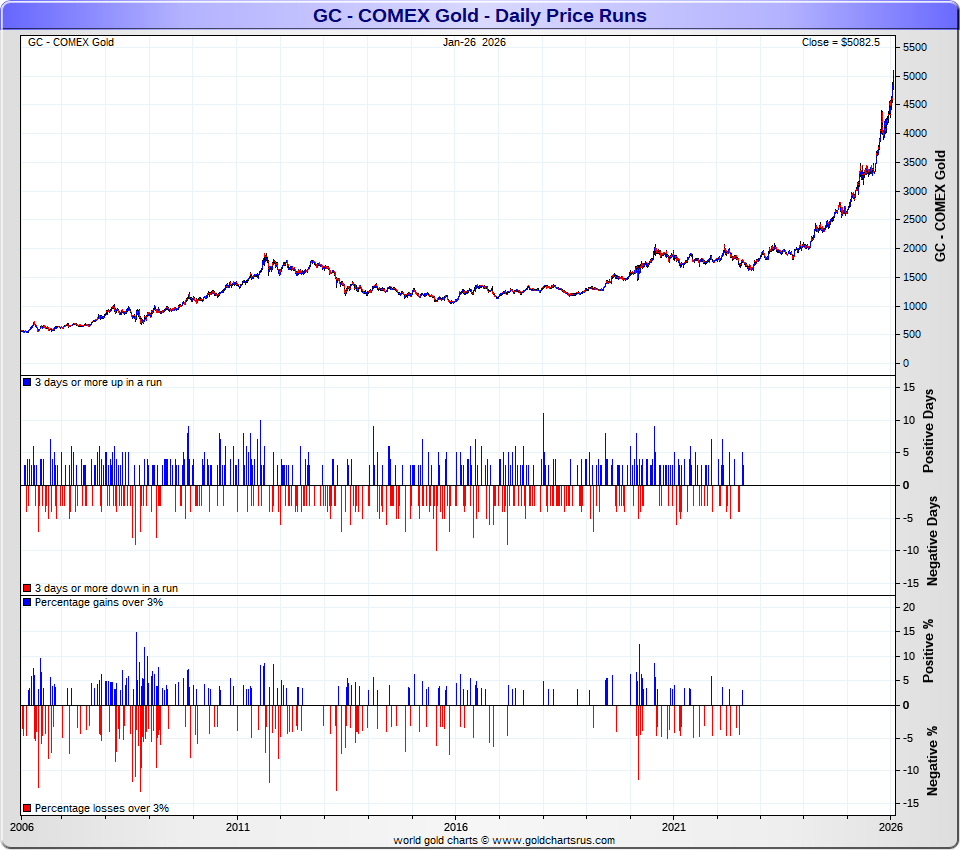Click the 2011 x-axis year label
Screen dimensions: 960x850
pos(238,827)
